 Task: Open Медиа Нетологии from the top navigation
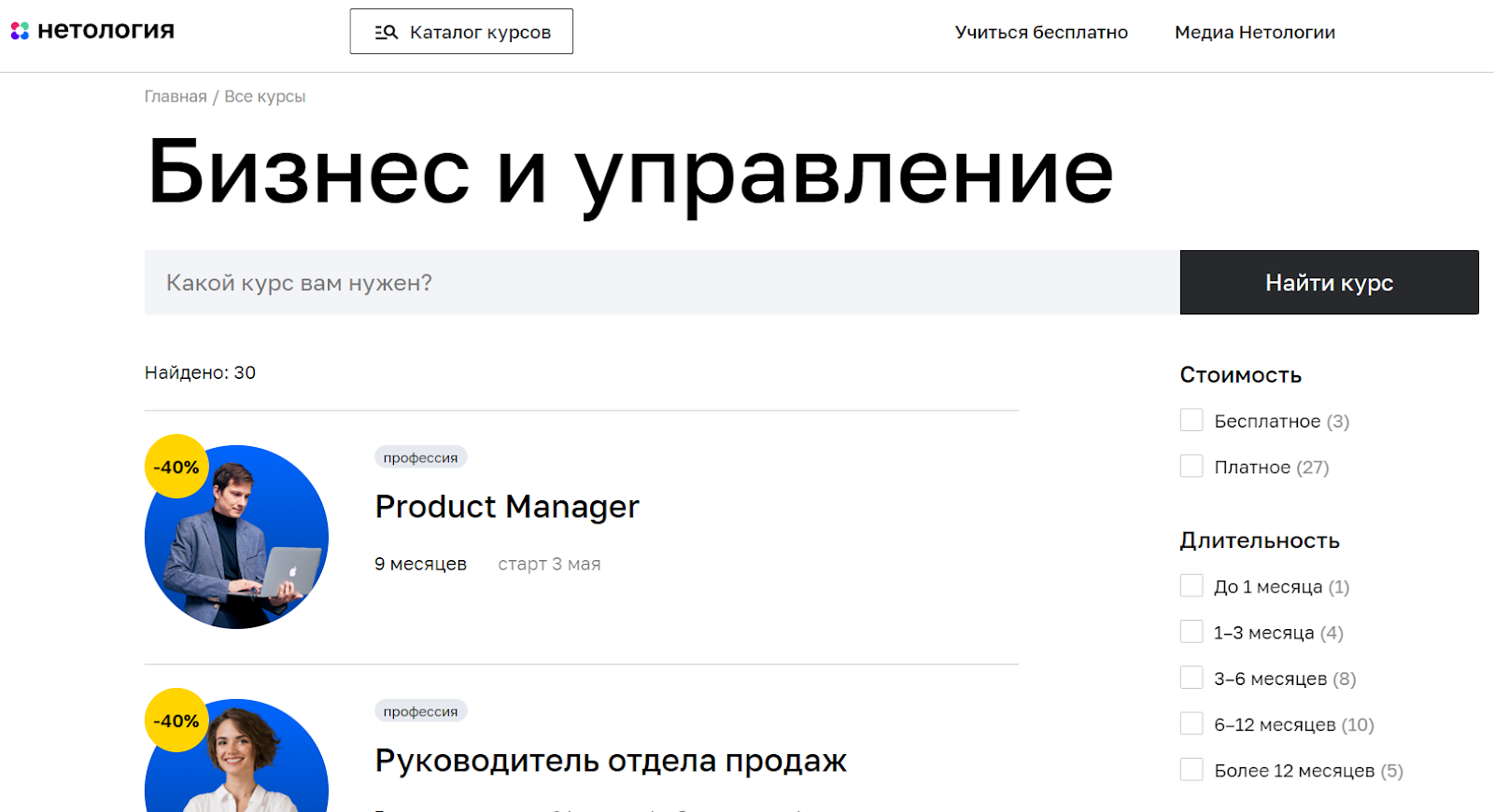1254,33
